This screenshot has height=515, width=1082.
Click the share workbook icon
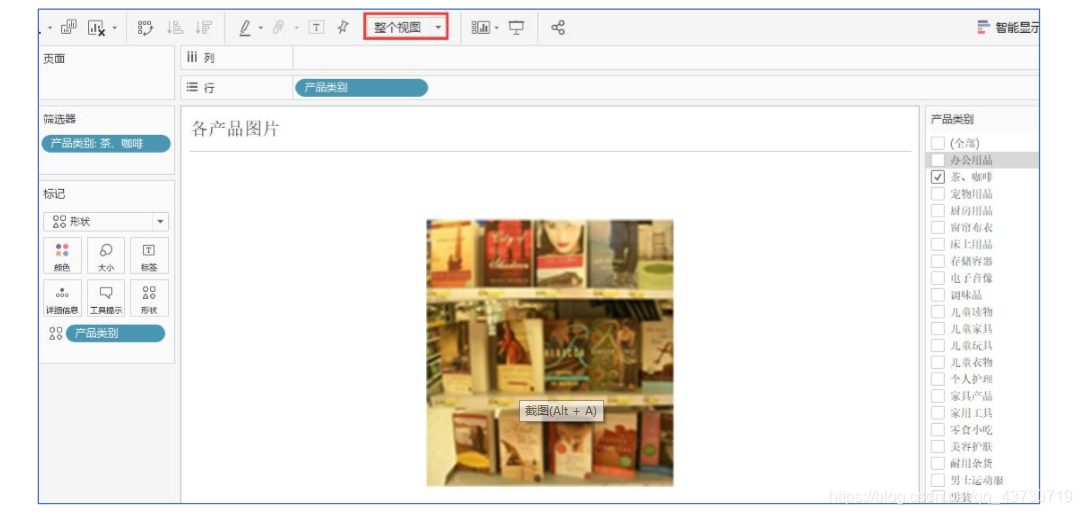[x=558, y=28]
